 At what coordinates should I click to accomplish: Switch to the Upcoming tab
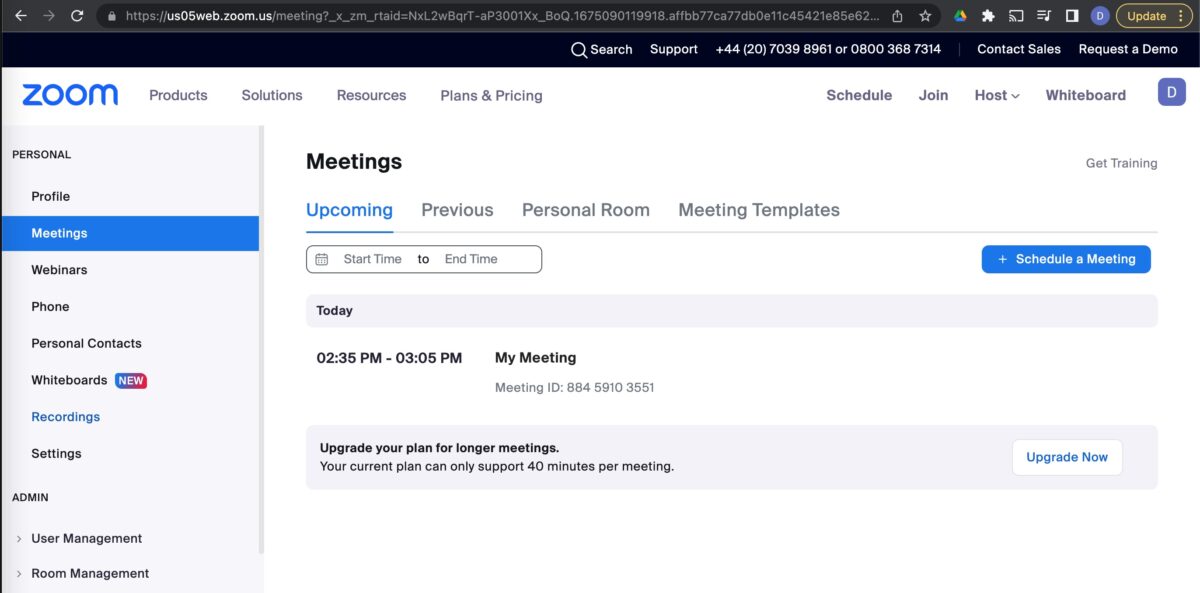(349, 210)
